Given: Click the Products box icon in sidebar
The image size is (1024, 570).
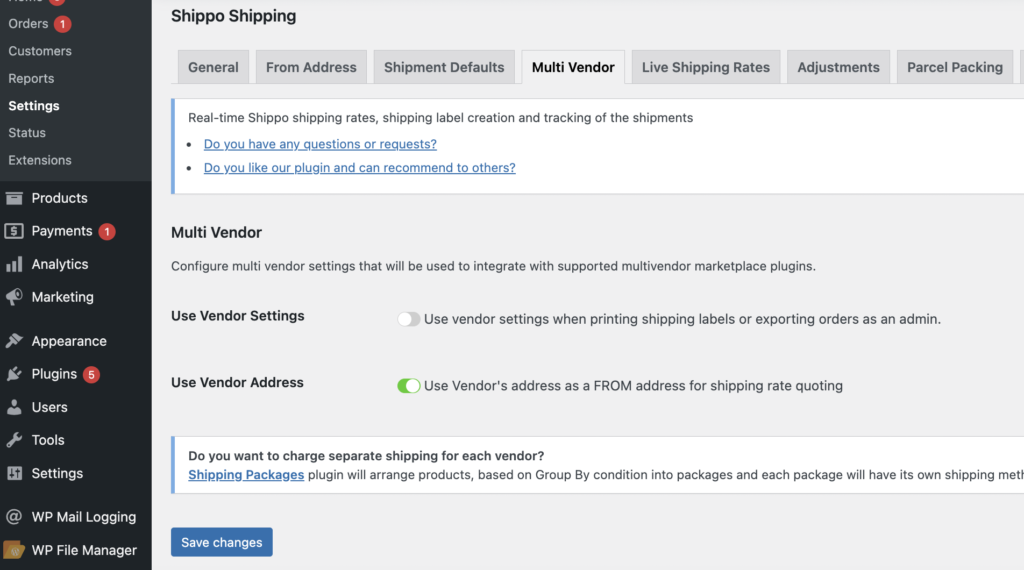Looking at the screenshot, I should click(14, 198).
